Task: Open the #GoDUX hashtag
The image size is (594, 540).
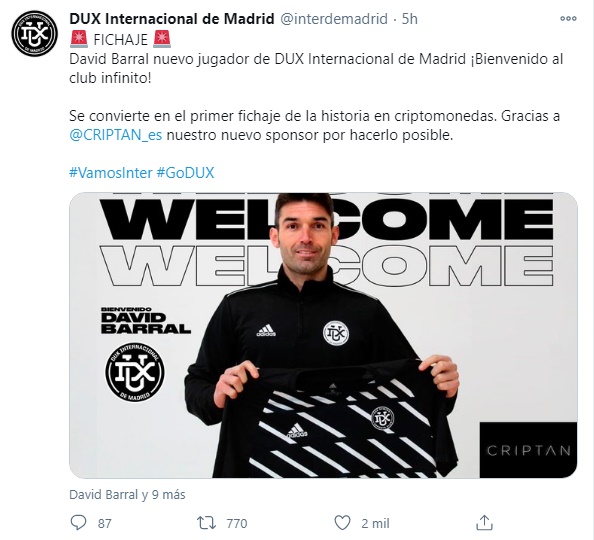Action: [185, 173]
